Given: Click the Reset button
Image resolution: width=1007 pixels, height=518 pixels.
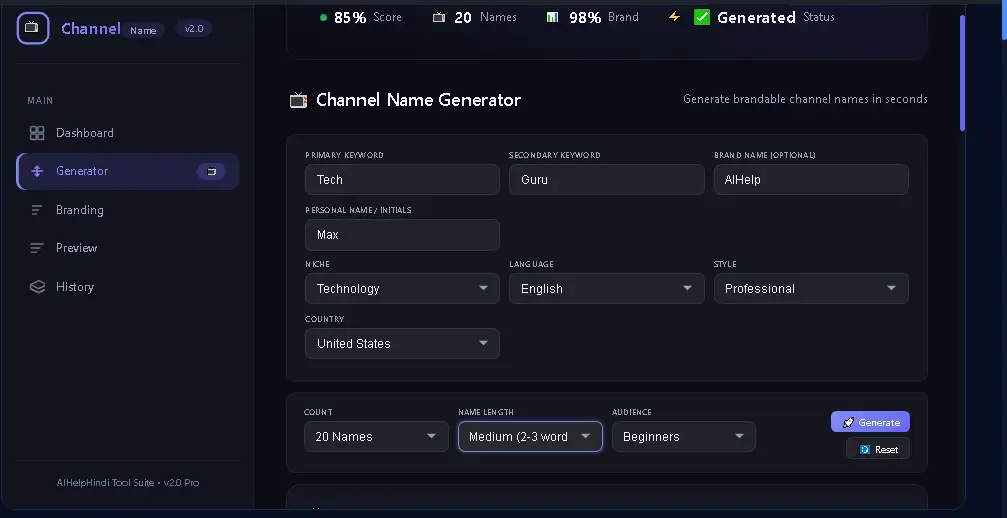Looking at the screenshot, I should 878,449.
